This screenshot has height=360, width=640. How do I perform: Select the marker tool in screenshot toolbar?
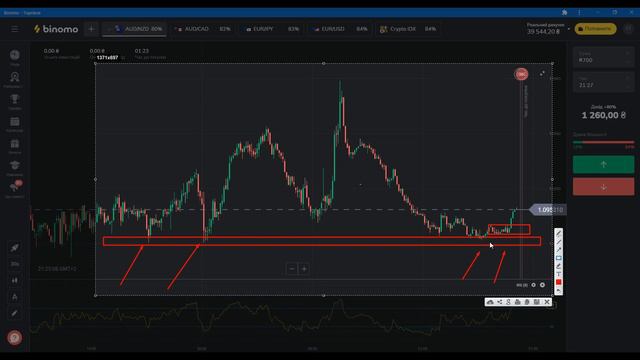(x=558, y=266)
